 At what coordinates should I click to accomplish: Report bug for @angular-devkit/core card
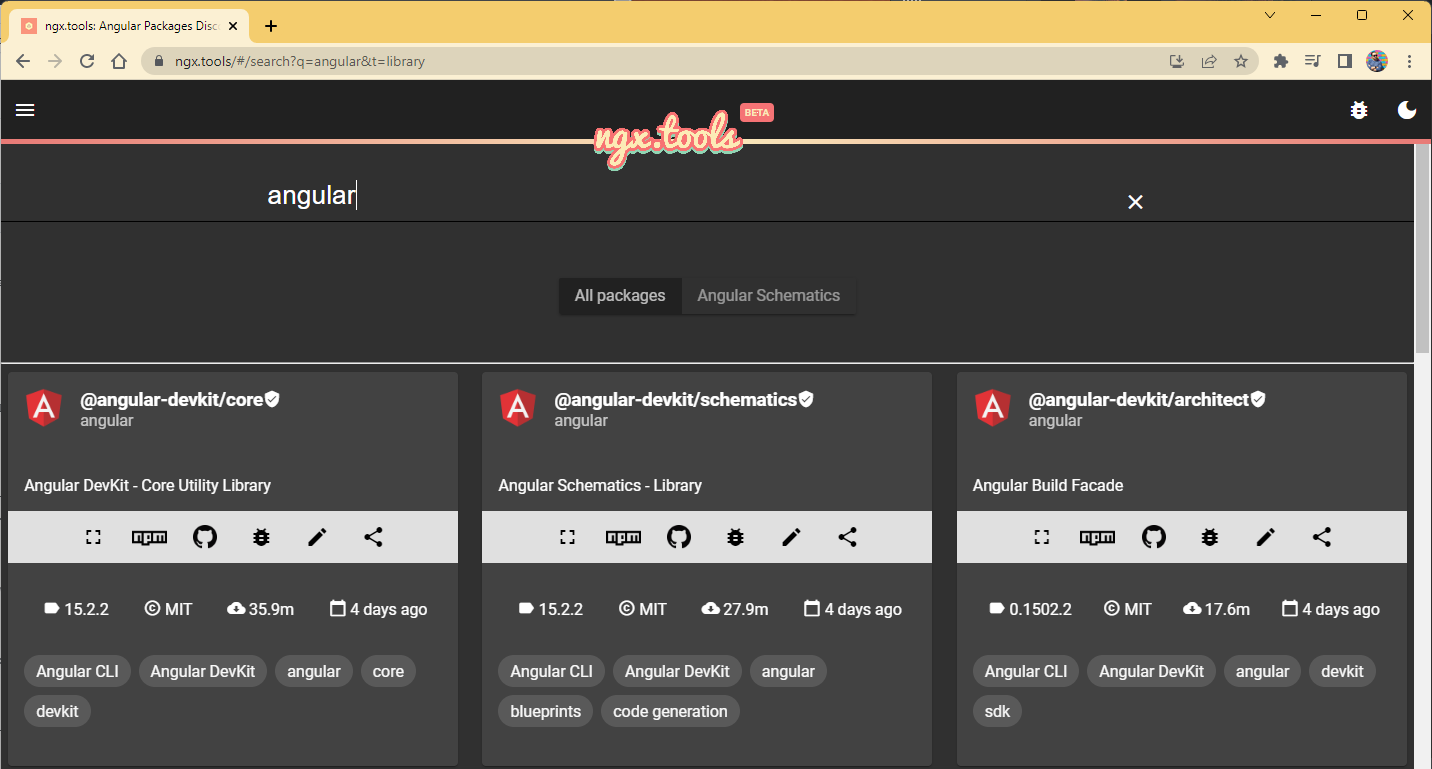(x=261, y=537)
